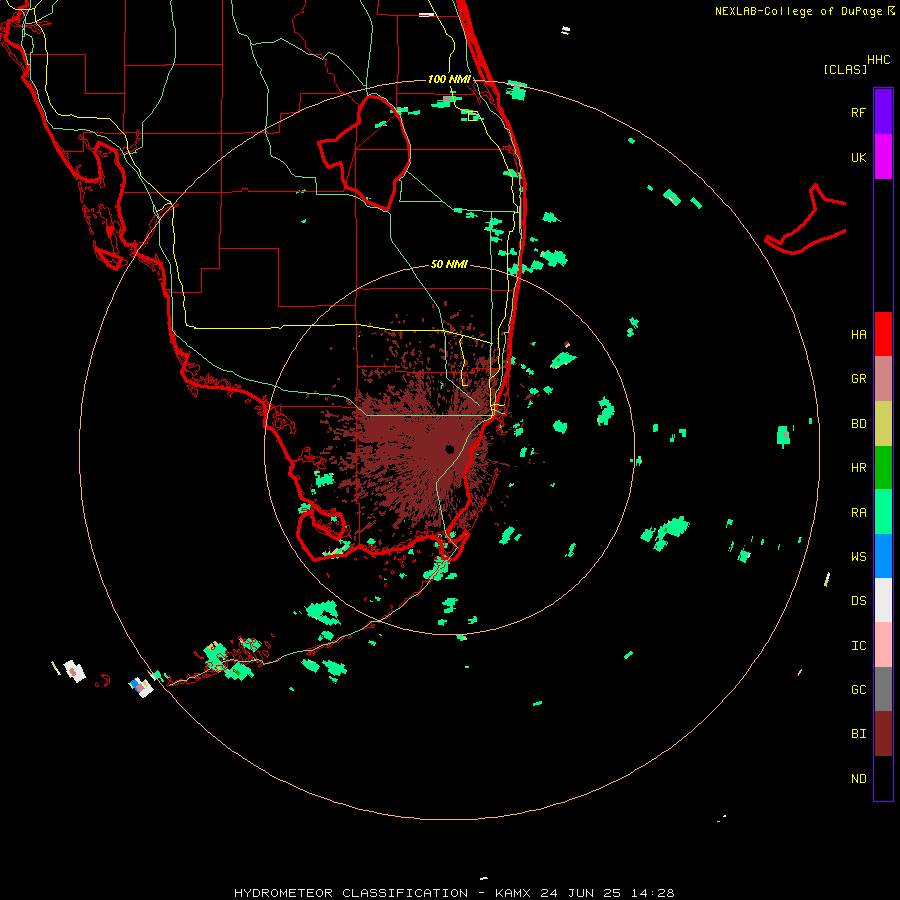
Task: Click the WS blue legend swatch
Action: tap(883, 556)
